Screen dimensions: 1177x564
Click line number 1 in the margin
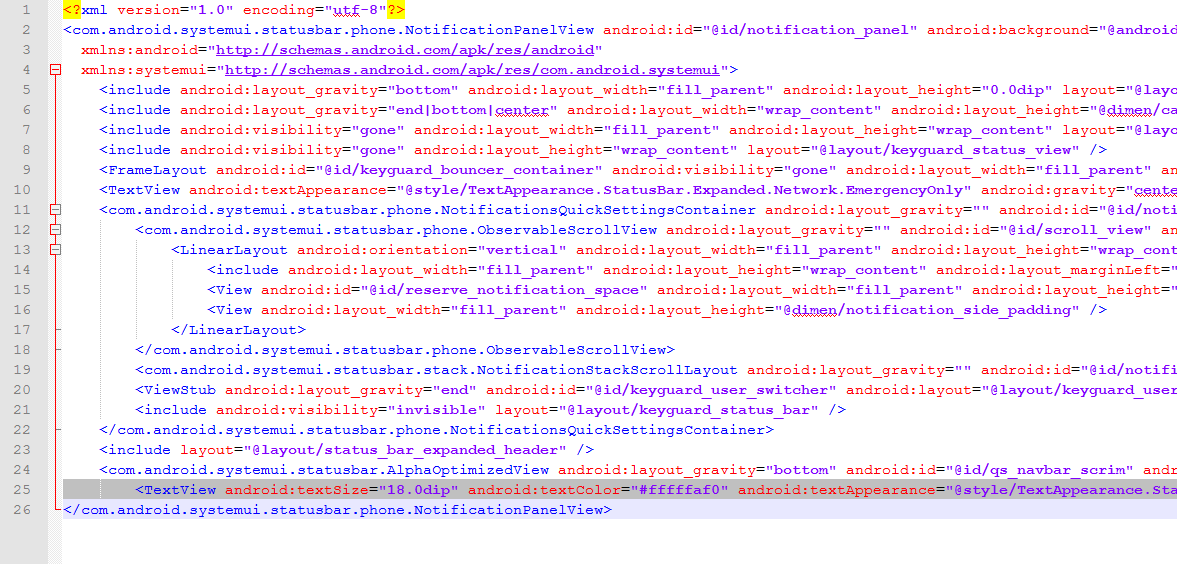coord(27,10)
